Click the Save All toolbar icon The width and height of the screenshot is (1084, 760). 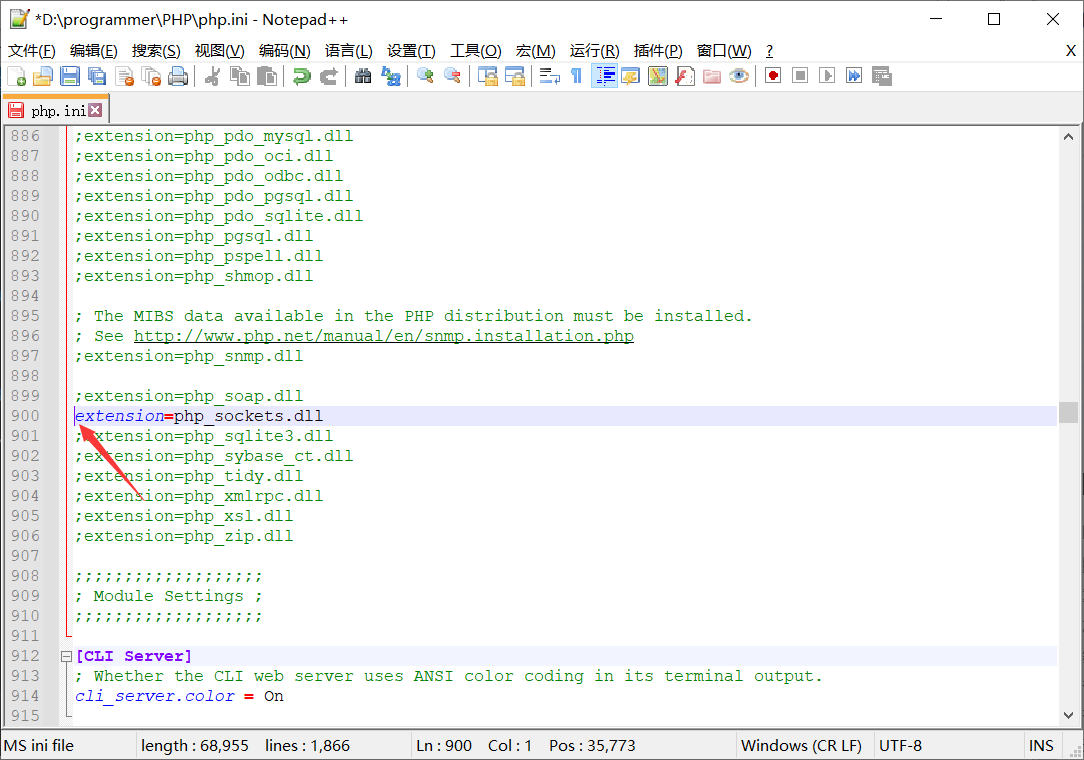click(x=95, y=76)
